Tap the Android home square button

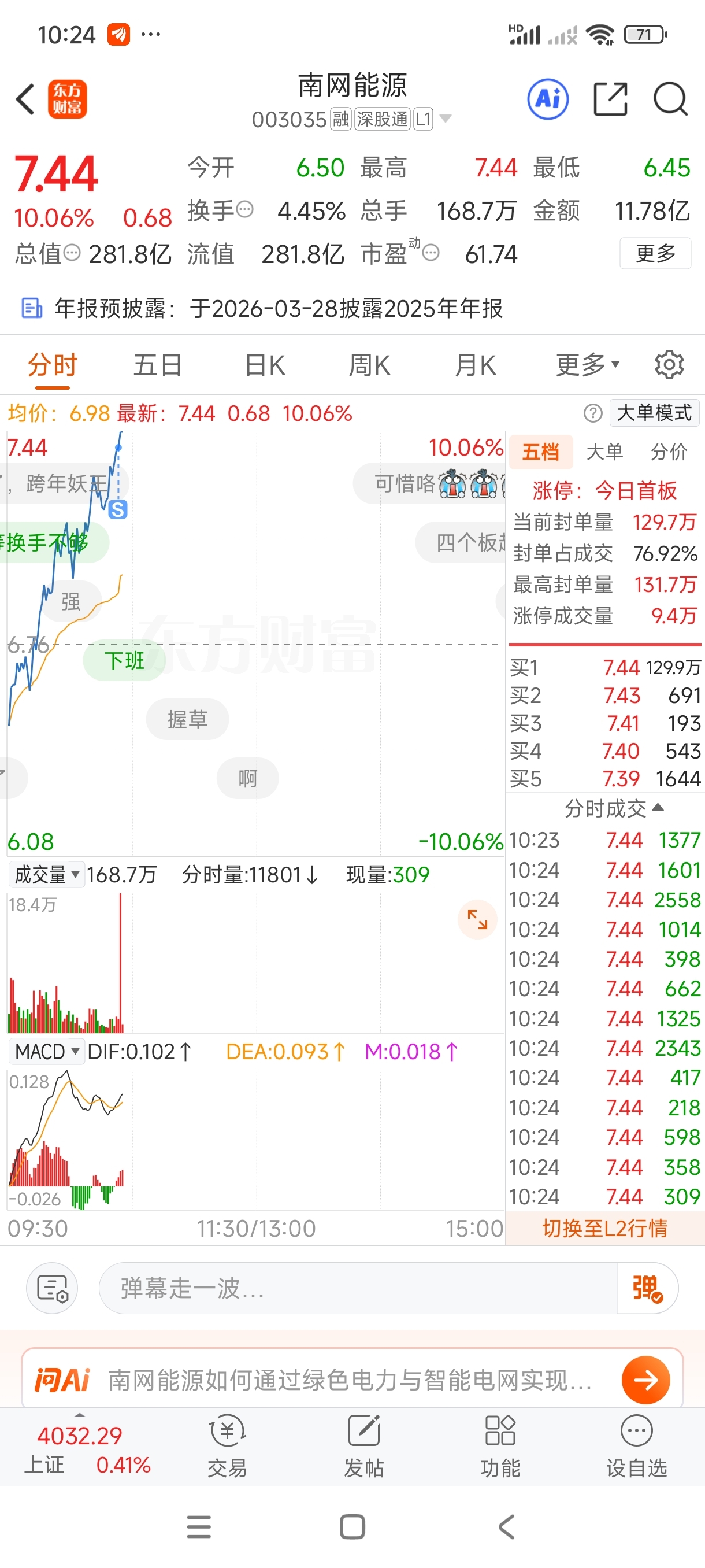point(352,1526)
